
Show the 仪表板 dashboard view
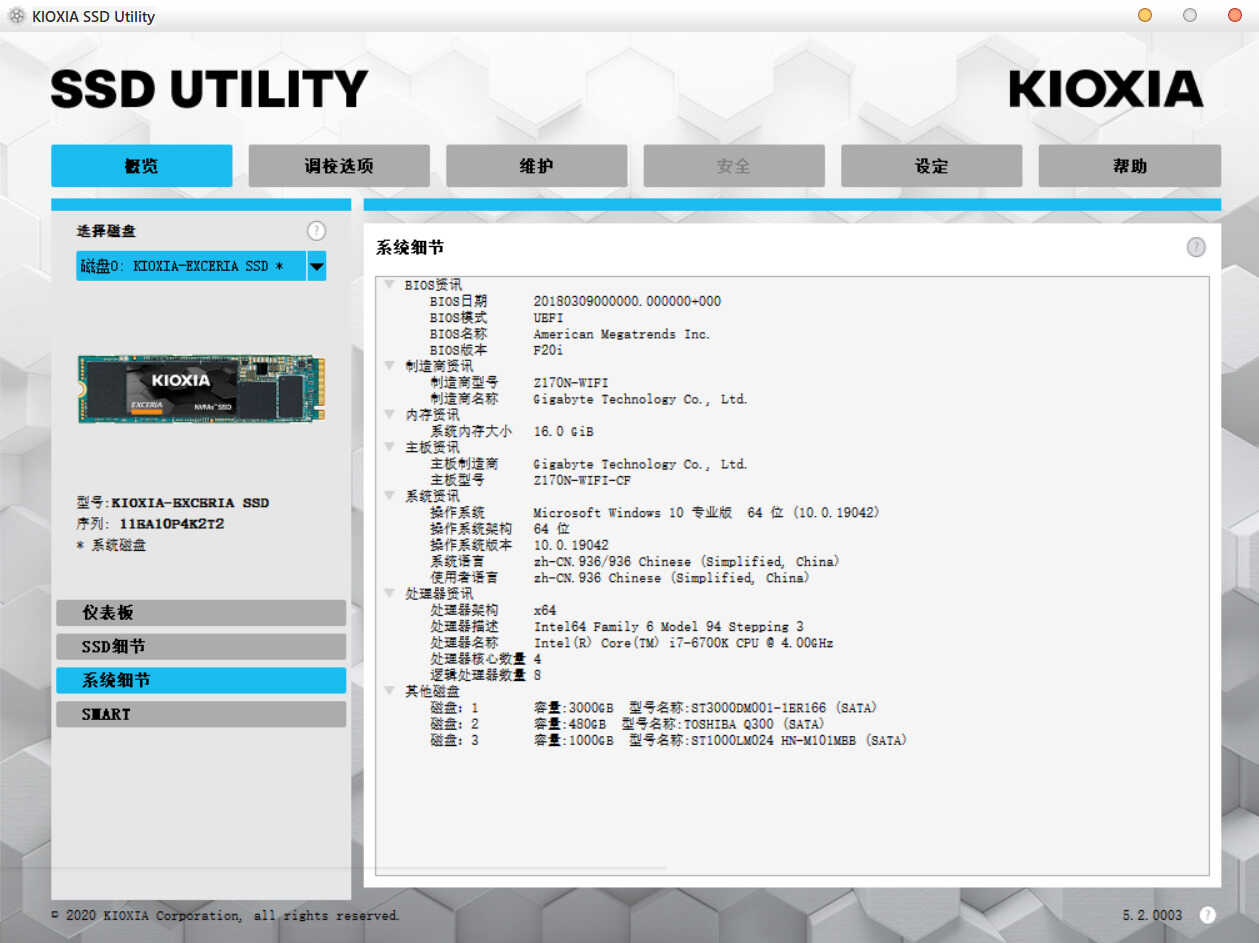pos(201,613)
